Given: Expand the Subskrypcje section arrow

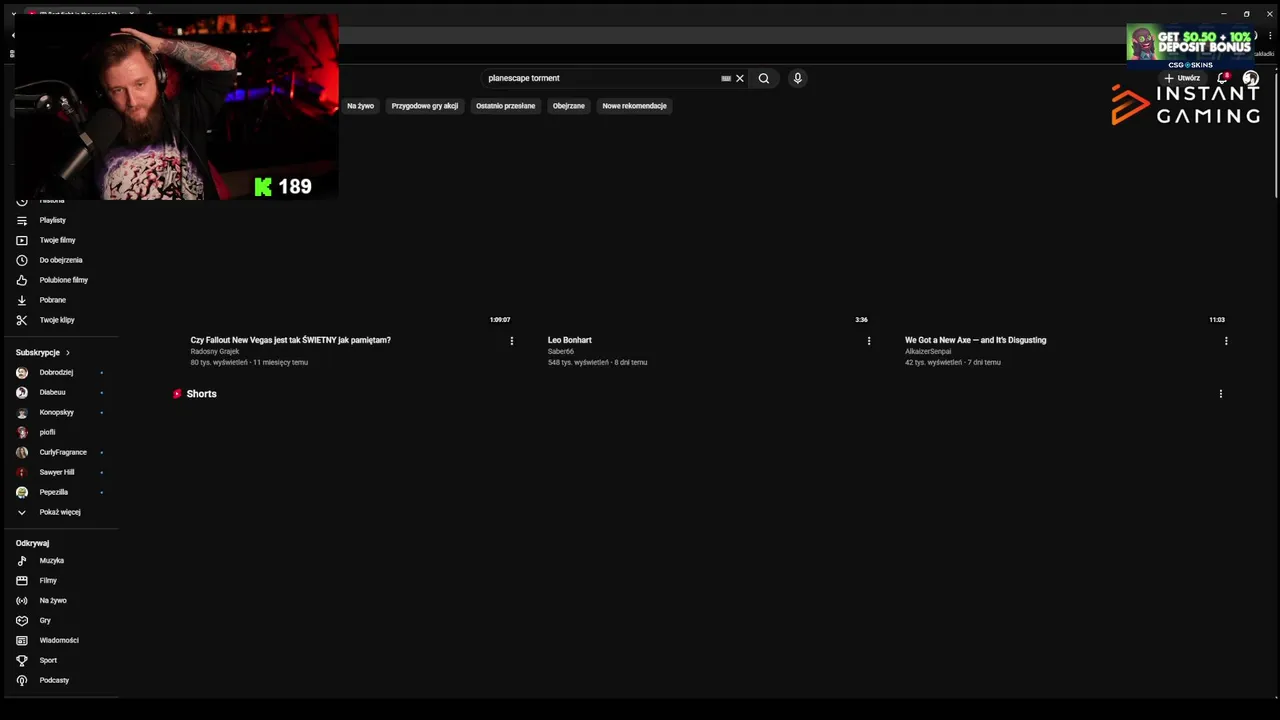Looking at the screenshot, I should 67,353.
